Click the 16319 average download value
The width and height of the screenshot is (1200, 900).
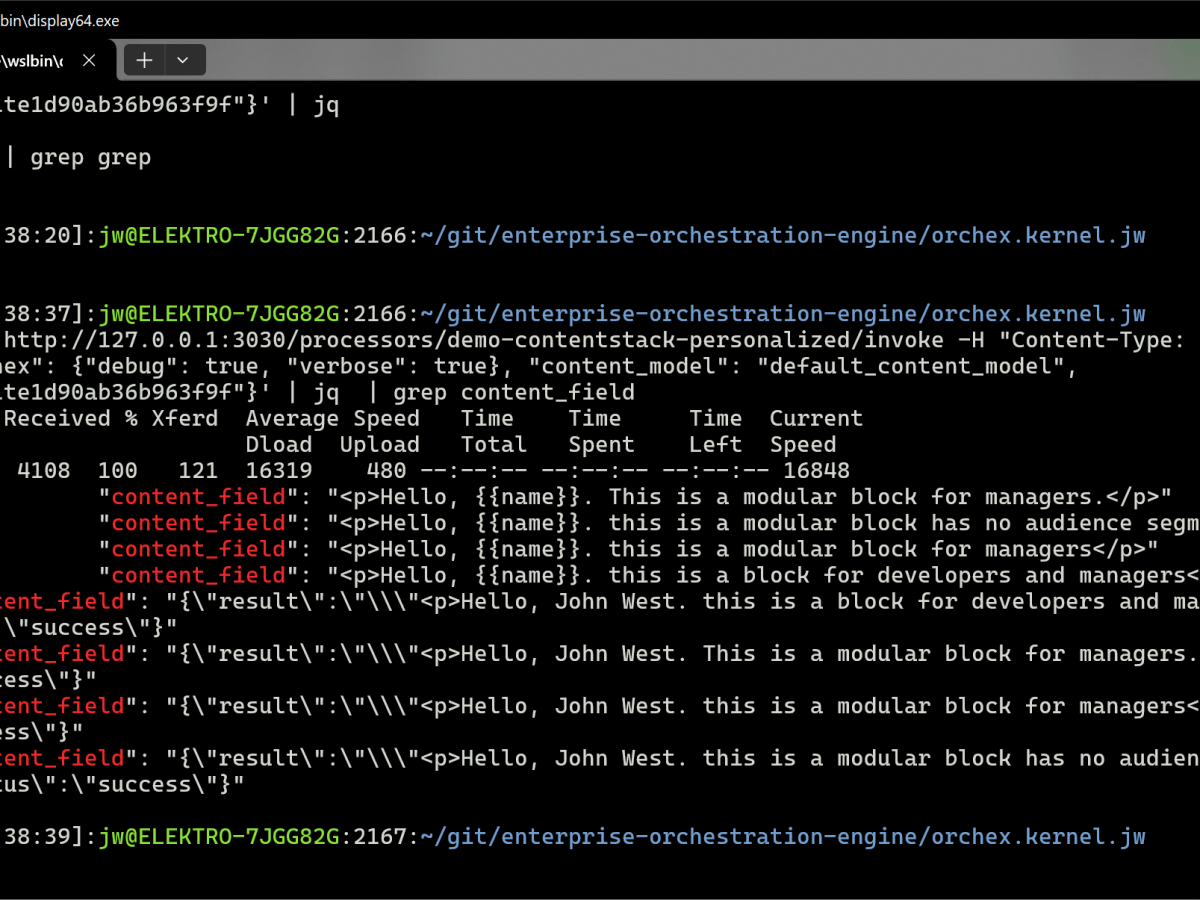(x=278, y=470)
